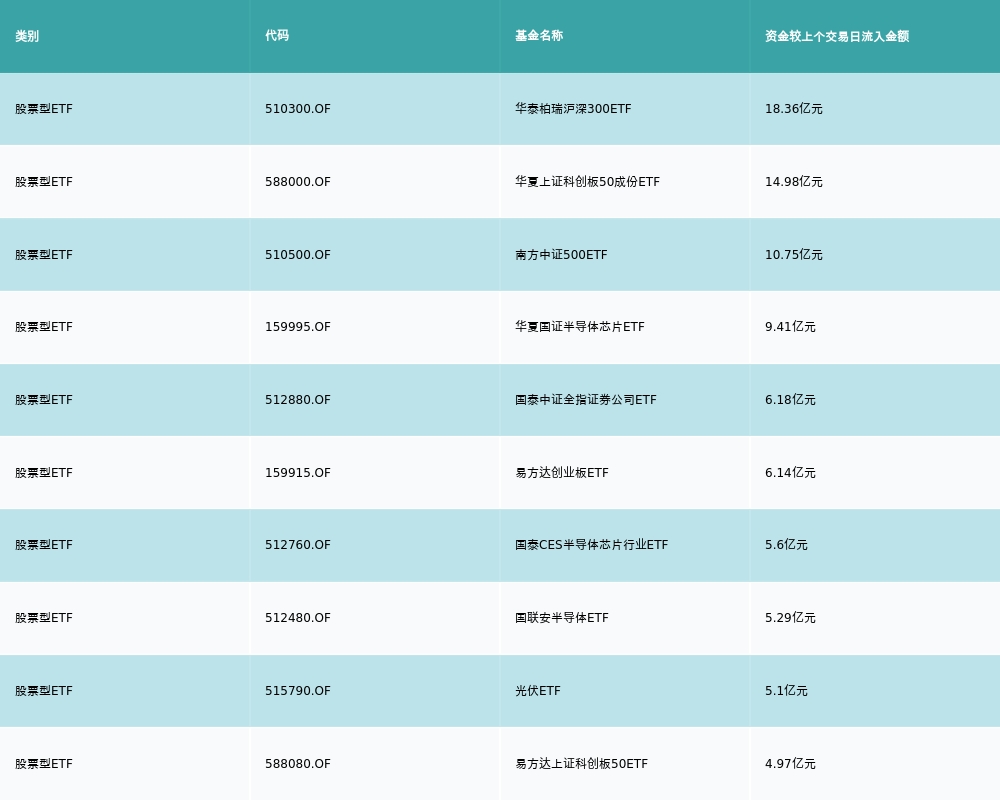Select inflow value 9.41亿元
This screenshot has width=1000, height=800.
click(x=790, y=327)
